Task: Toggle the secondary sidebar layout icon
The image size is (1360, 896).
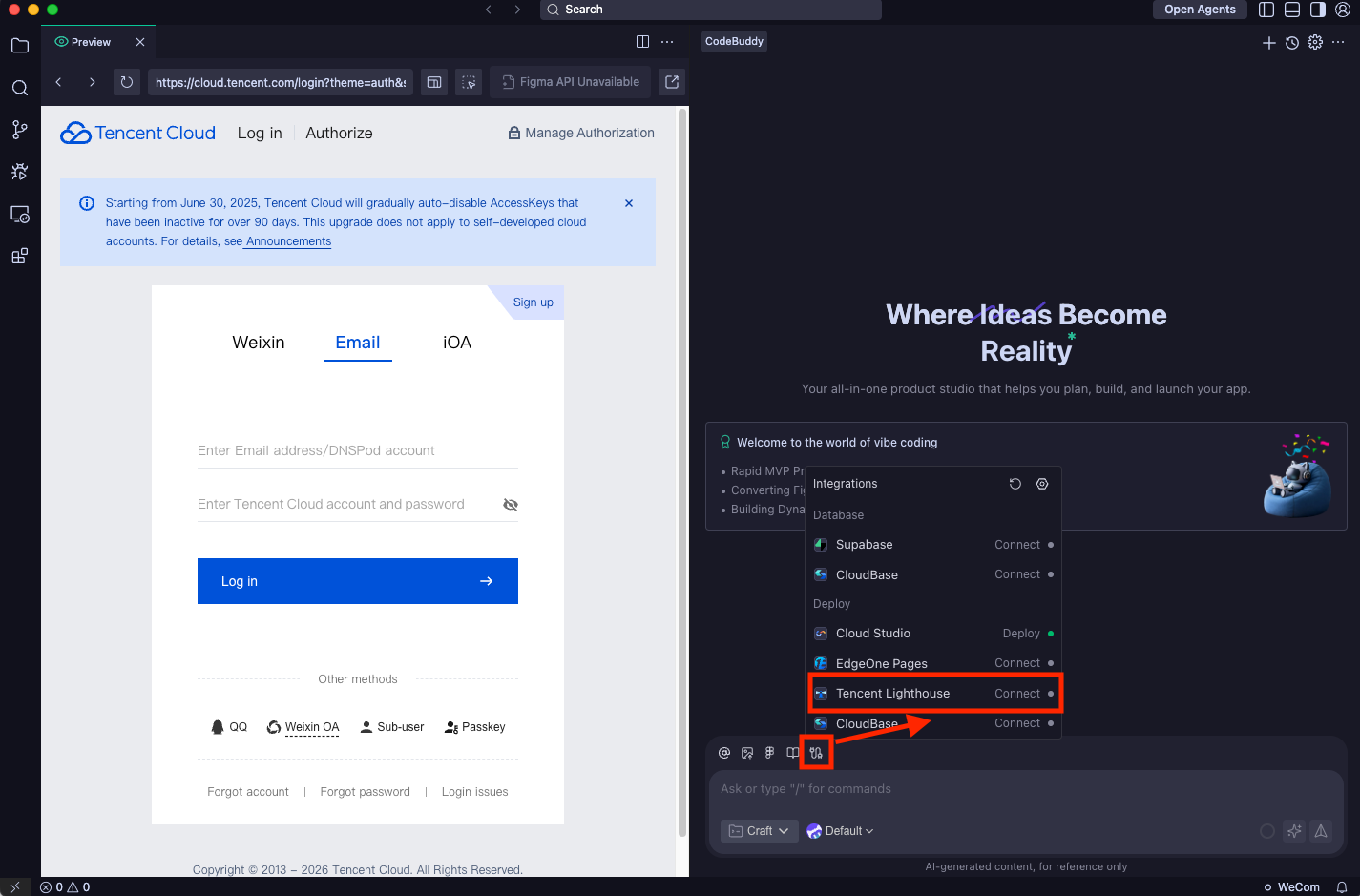Action: point(1318,10)
